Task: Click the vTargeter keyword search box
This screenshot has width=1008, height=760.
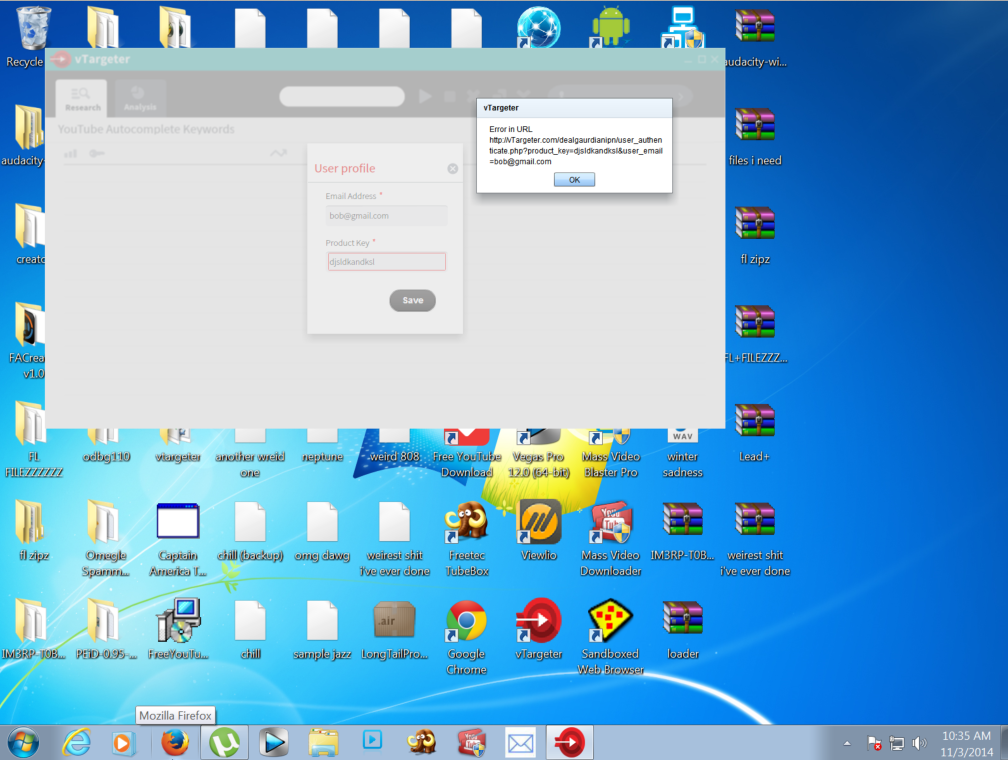Action: click(341, 96)
